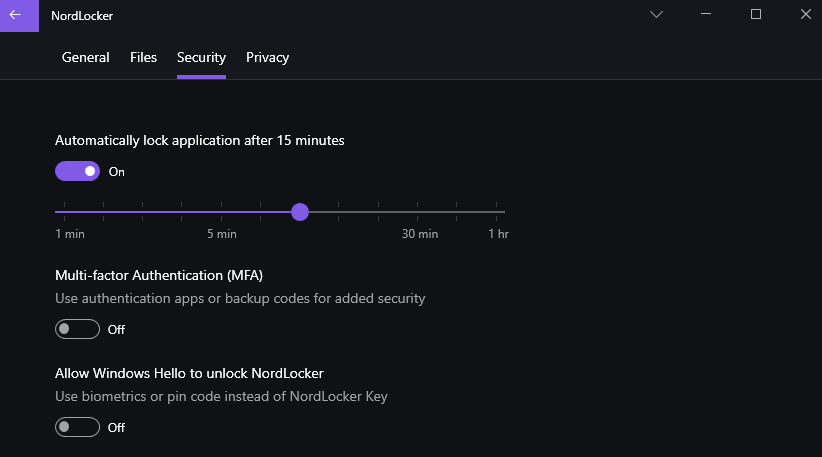Viewport: 822px width, 457px height.
Task: Set lock slider to the 1 hr end
Action: pos(497,212)
